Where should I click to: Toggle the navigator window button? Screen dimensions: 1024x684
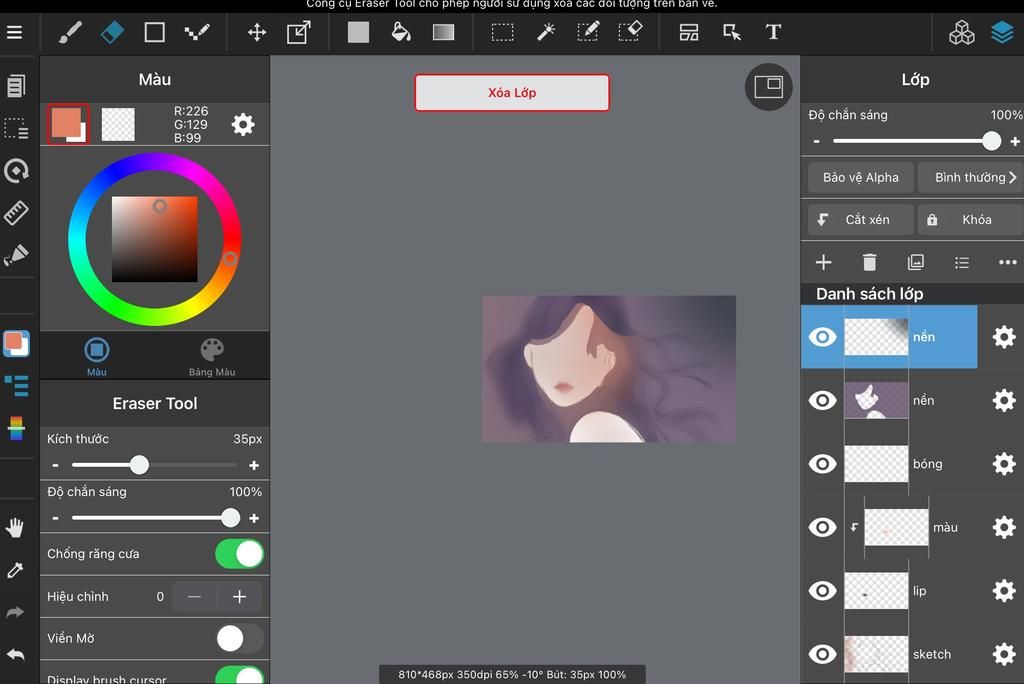click(x=769, y=87)
